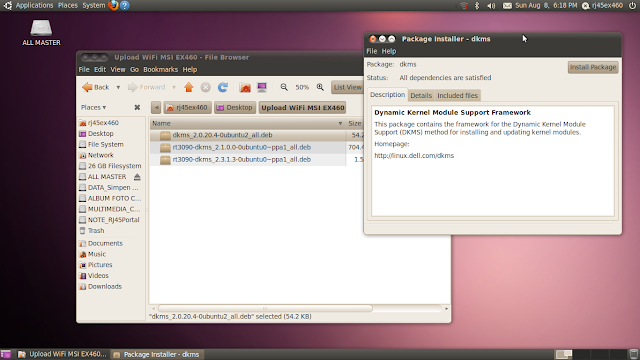Click the path bar scroll-left arrow

tap(156, 108)
